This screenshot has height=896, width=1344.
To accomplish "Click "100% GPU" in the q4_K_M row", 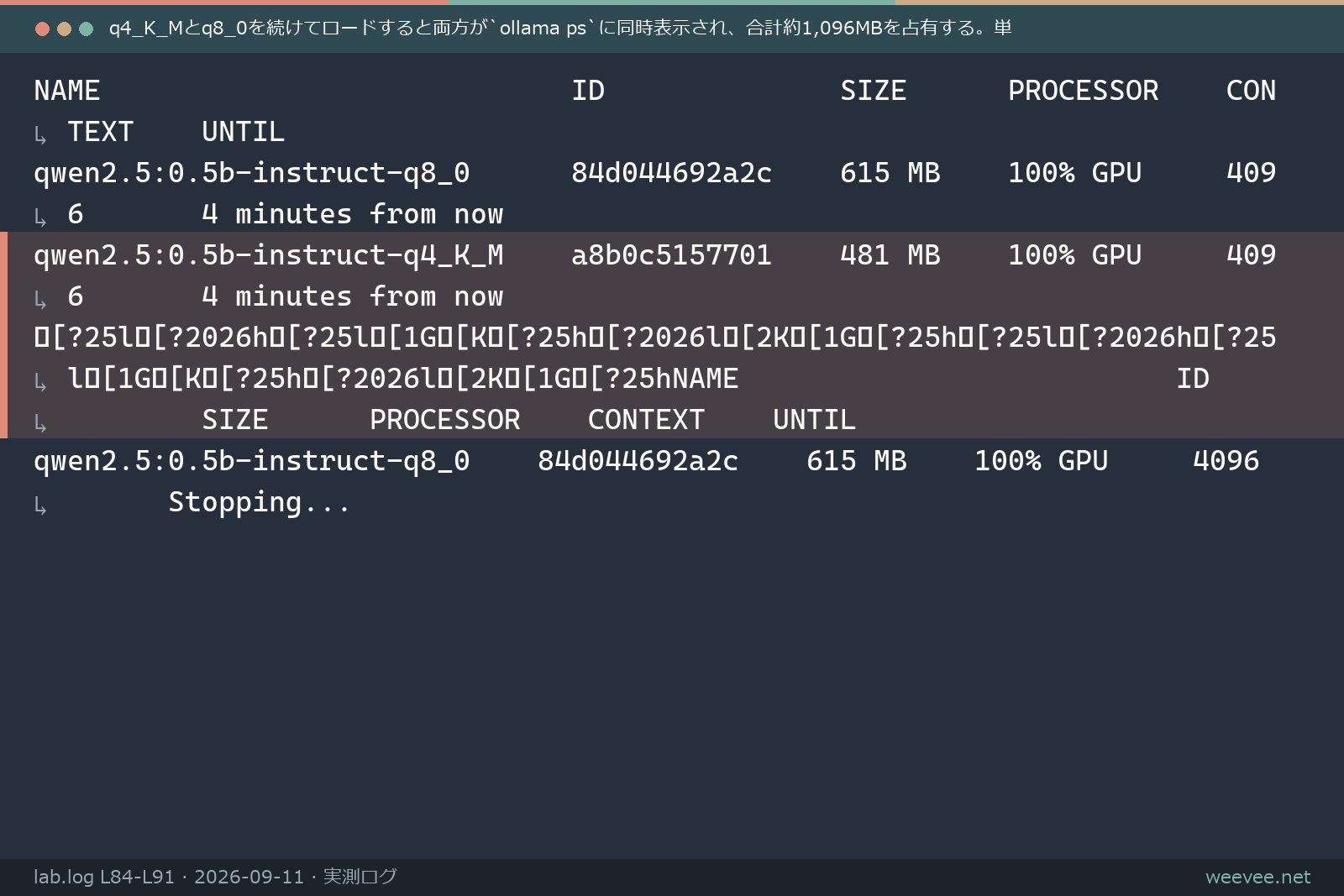I will (x=1074, y=255).
